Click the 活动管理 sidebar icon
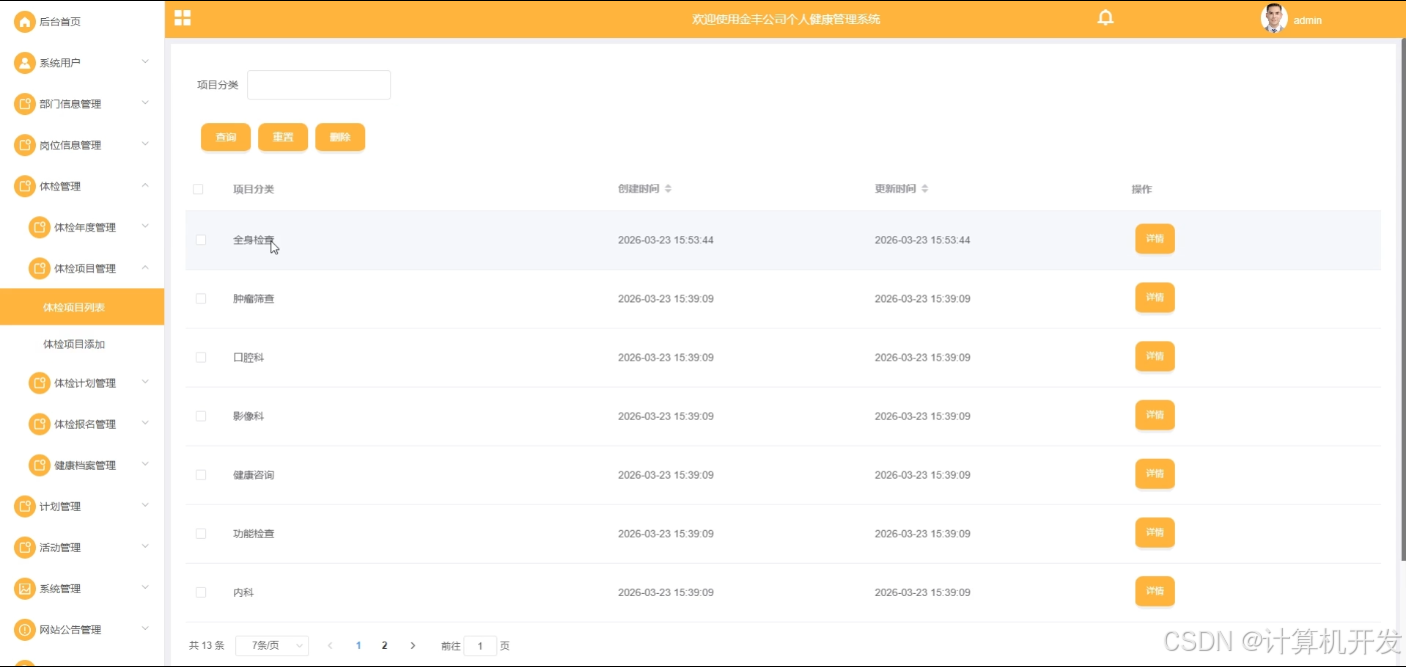Viewport: 1406px width, 667px height. coord(25,547)
